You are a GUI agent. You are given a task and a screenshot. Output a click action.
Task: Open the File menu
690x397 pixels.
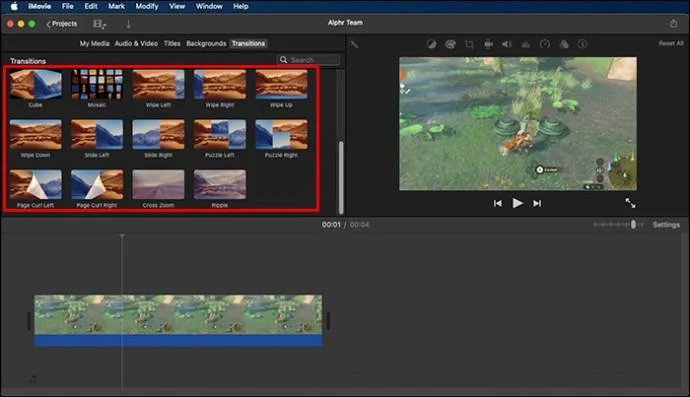tap(67, 6)
